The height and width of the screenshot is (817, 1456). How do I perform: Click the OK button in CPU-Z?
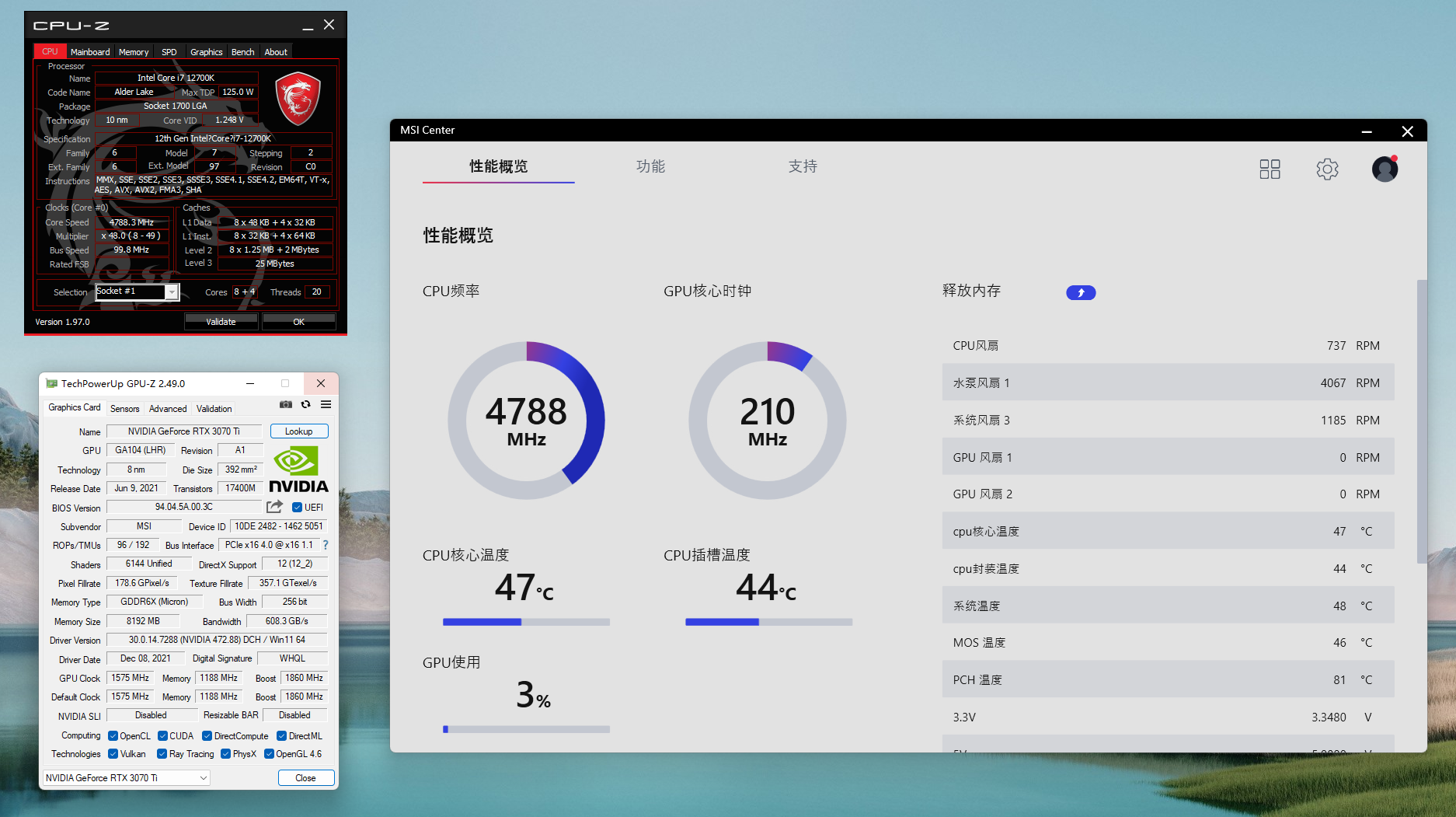[x=299, y=321]
